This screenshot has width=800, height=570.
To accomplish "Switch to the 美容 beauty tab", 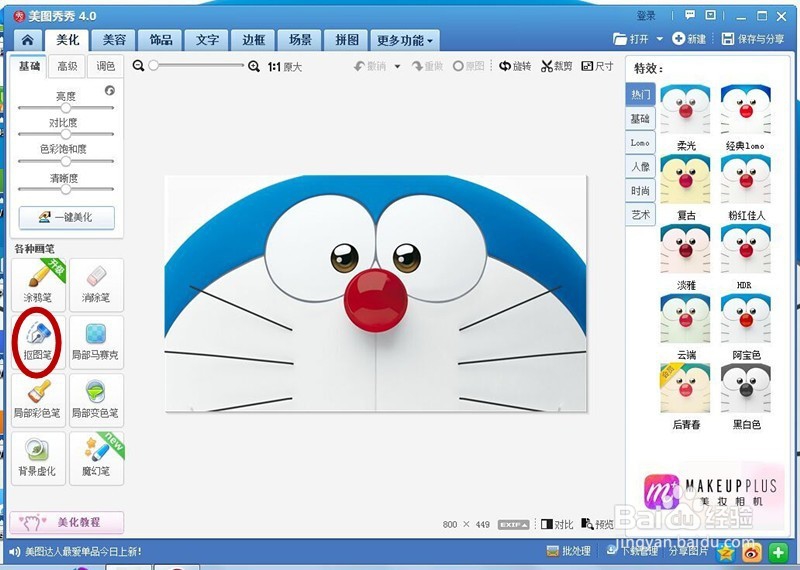I will (x=114, y=40).
